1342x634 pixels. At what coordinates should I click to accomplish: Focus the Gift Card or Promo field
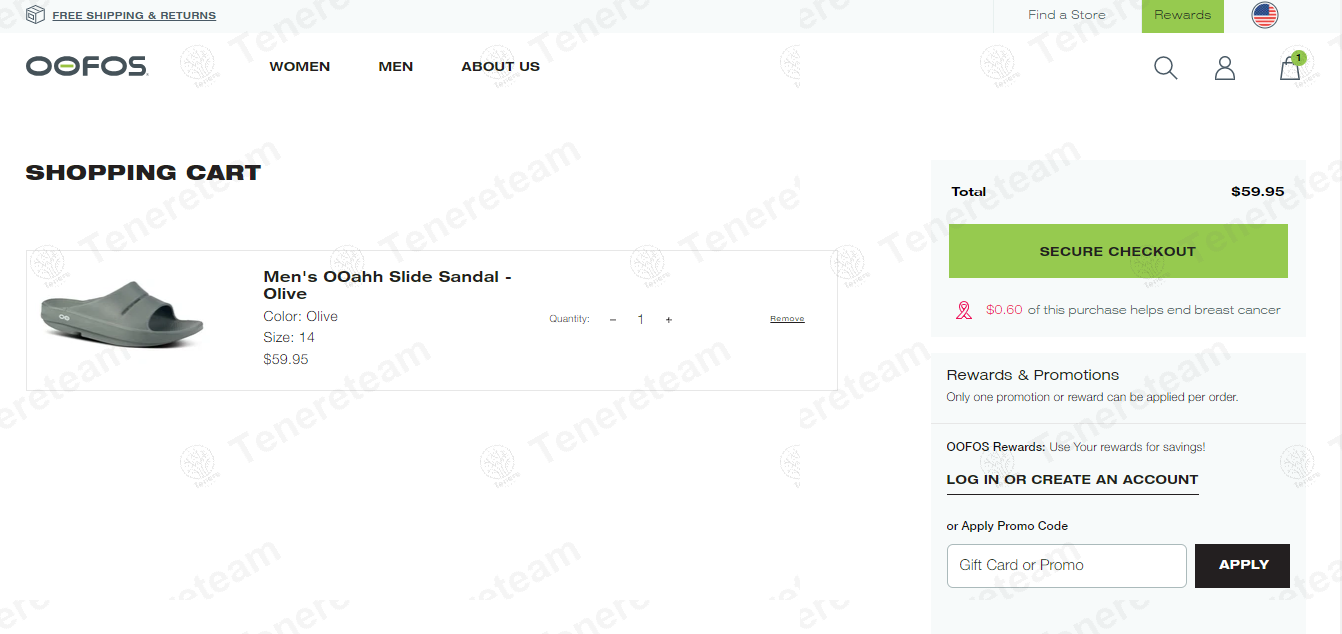pyautogui.click(x=1066, y=565)
